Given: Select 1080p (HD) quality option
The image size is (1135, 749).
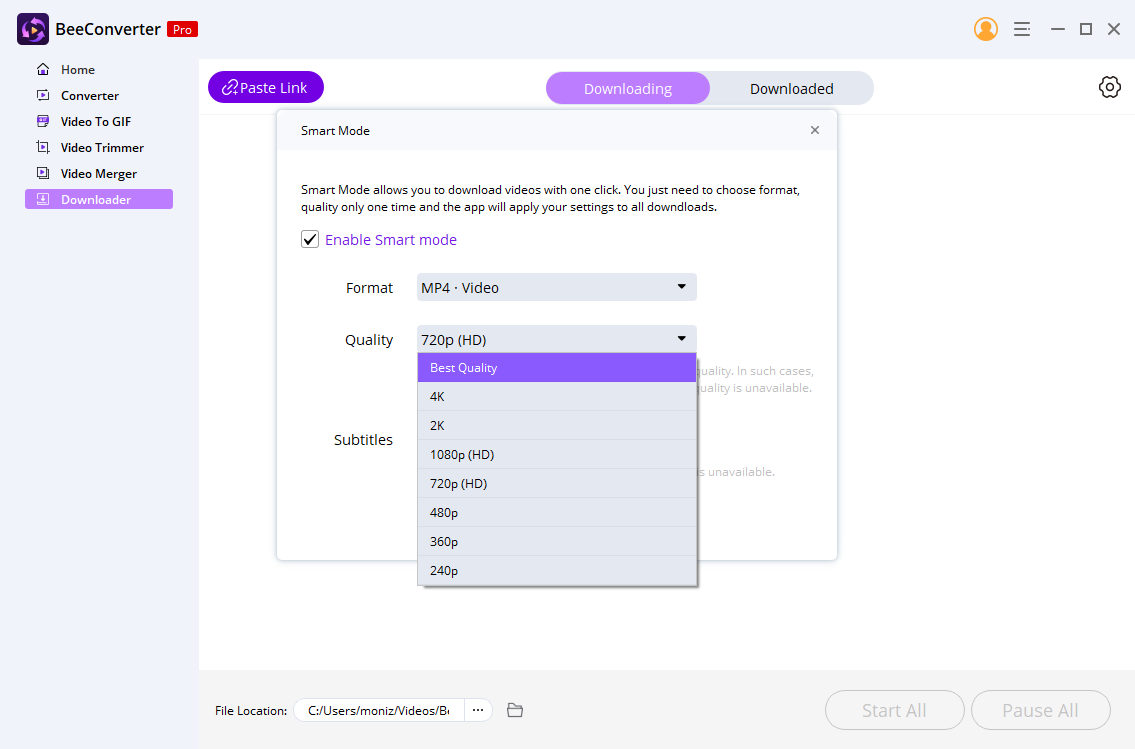Looking at the screenshot, I should [556, 455].
